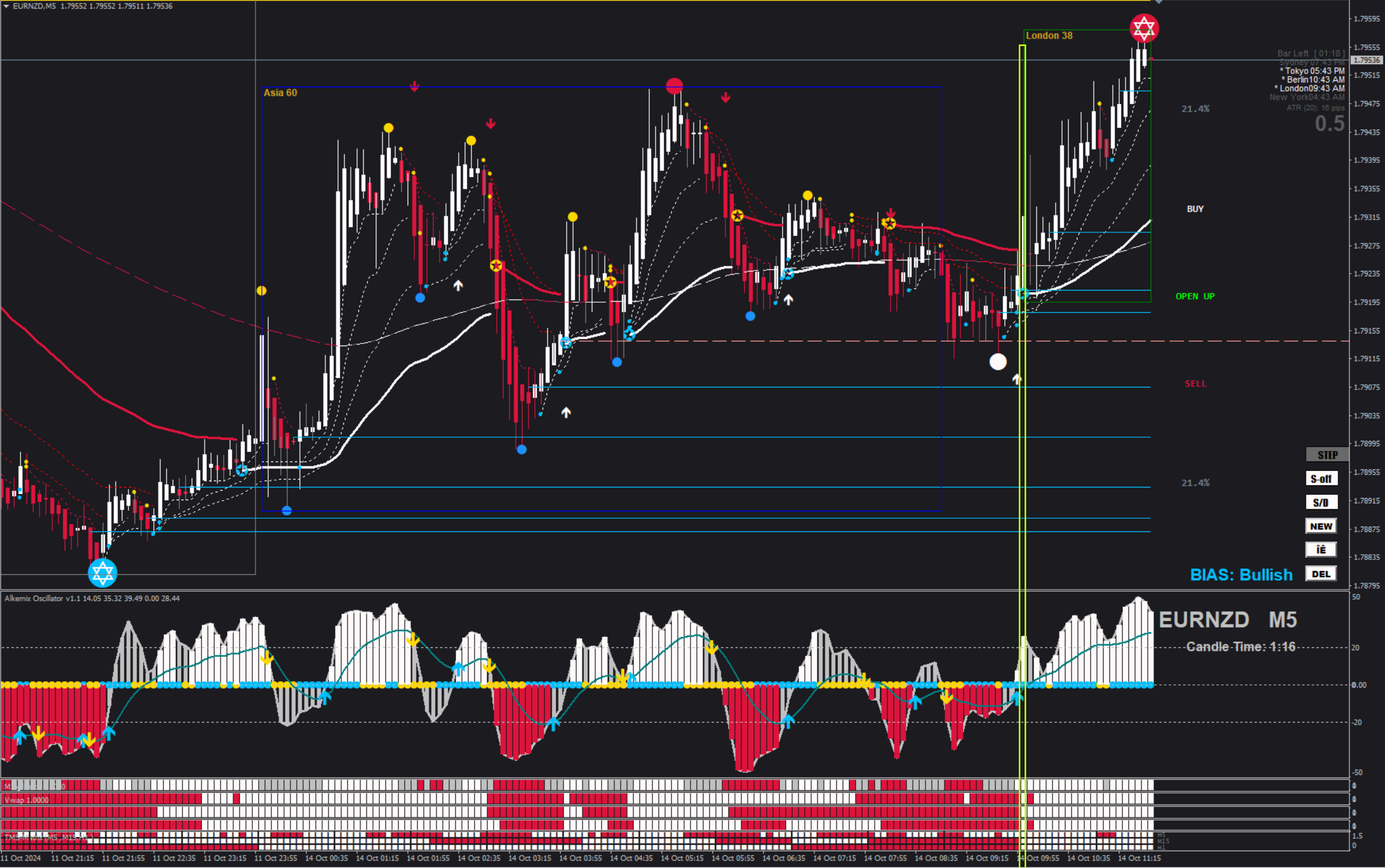Click the BUY level label
Screen dimensions: 1385x868
[x=1195, y=209]
